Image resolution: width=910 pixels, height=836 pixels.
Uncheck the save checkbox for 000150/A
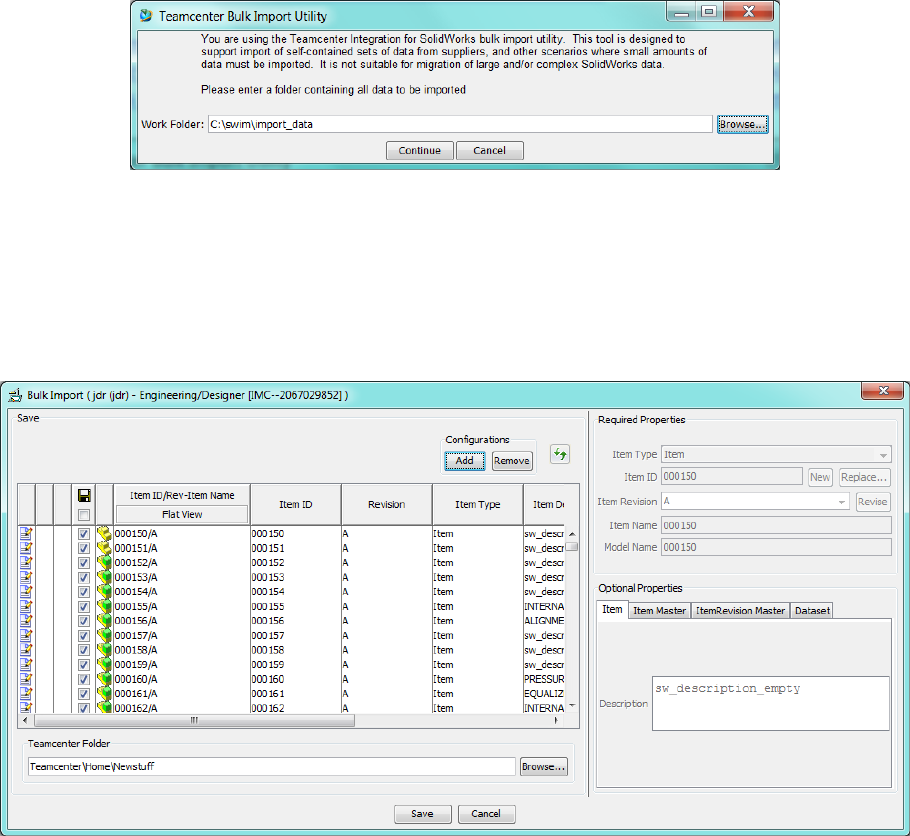[84, 534]
